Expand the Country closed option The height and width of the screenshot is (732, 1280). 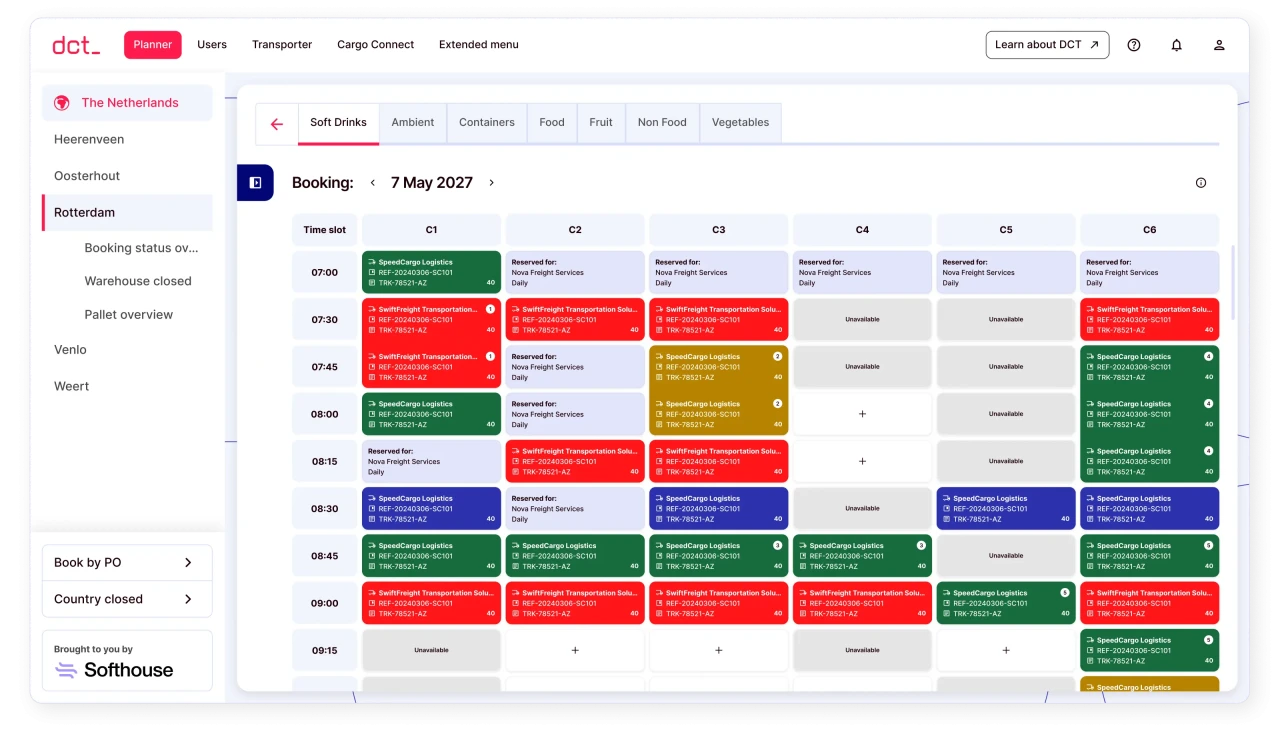[127, 599]
